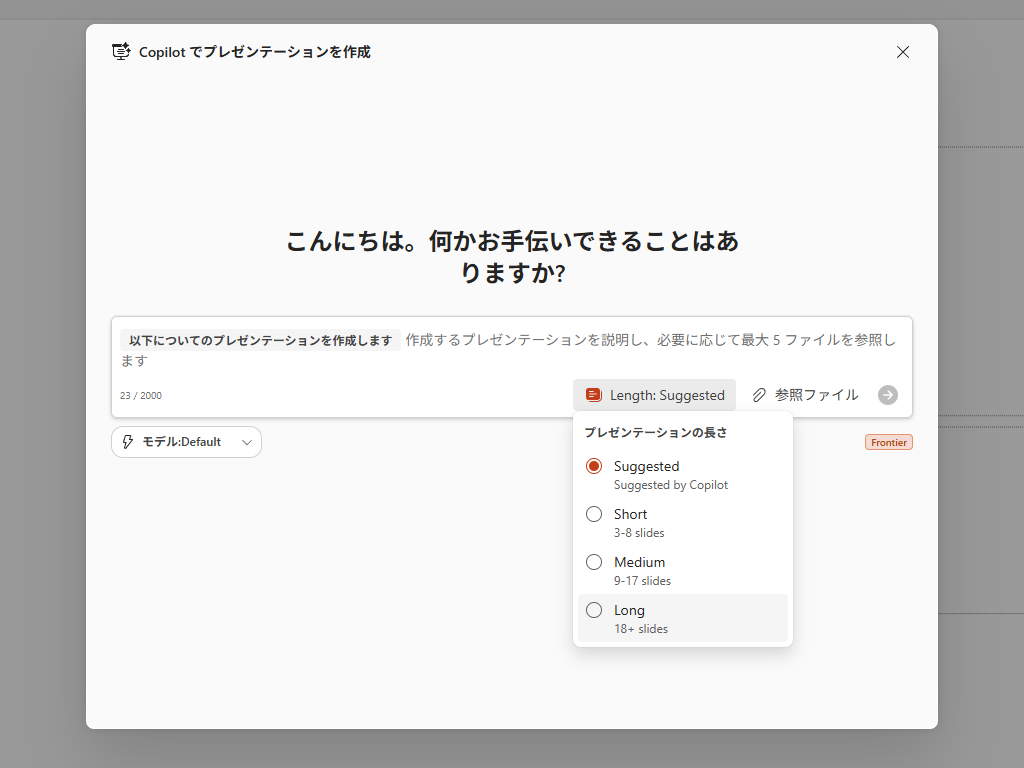Click the 18+ slides description text
Image resolution: width=1024 pixels, height=768 pixels.
pyautogui.click(x=641, y=629)
